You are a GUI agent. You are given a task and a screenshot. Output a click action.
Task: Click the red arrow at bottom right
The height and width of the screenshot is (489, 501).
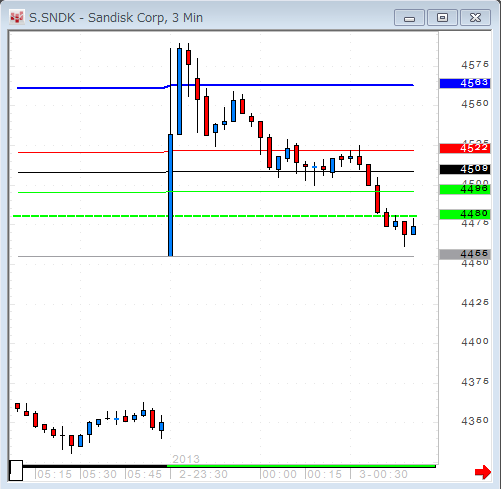point(483,472)
